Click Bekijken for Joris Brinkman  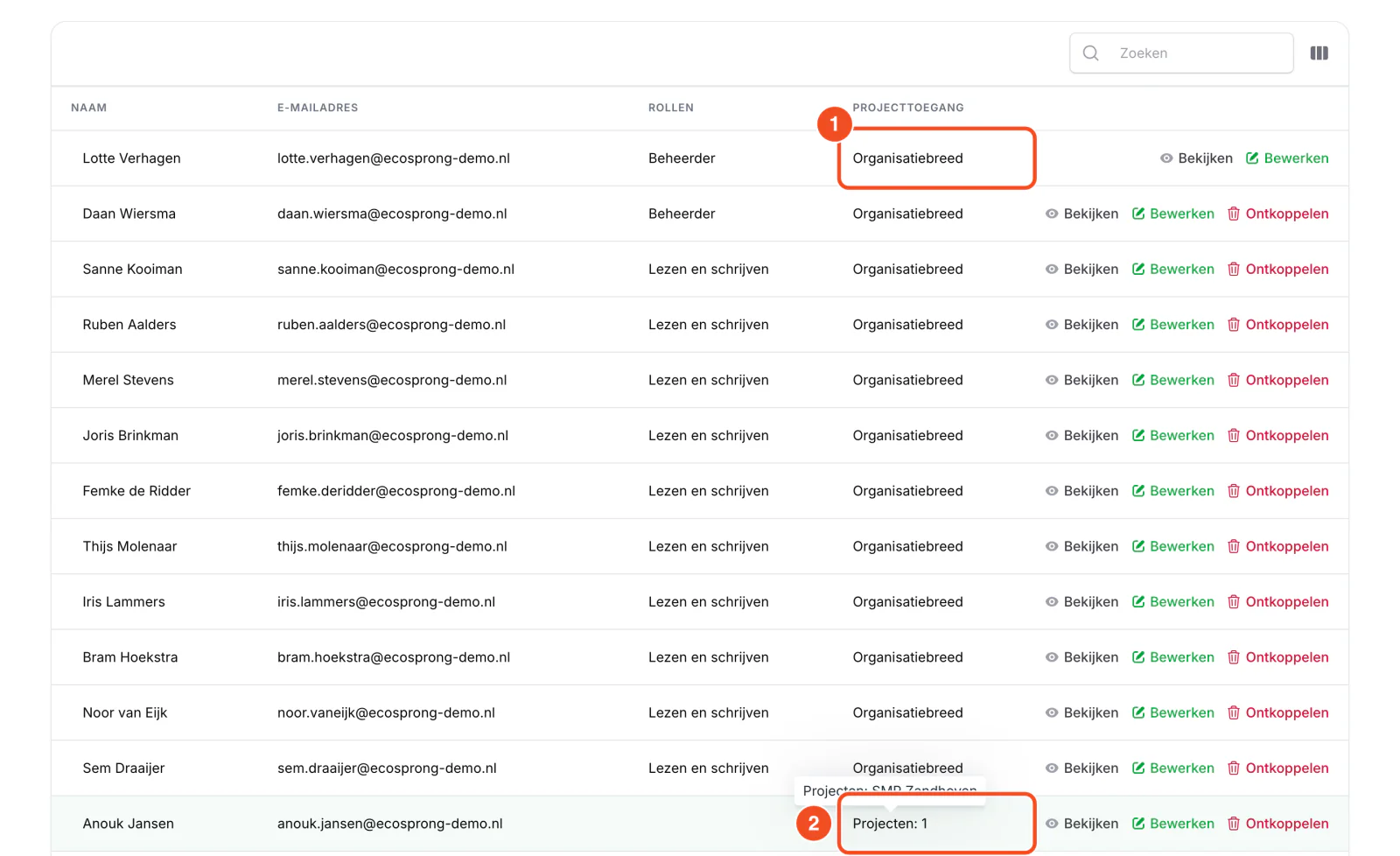tap(1081, 436)
